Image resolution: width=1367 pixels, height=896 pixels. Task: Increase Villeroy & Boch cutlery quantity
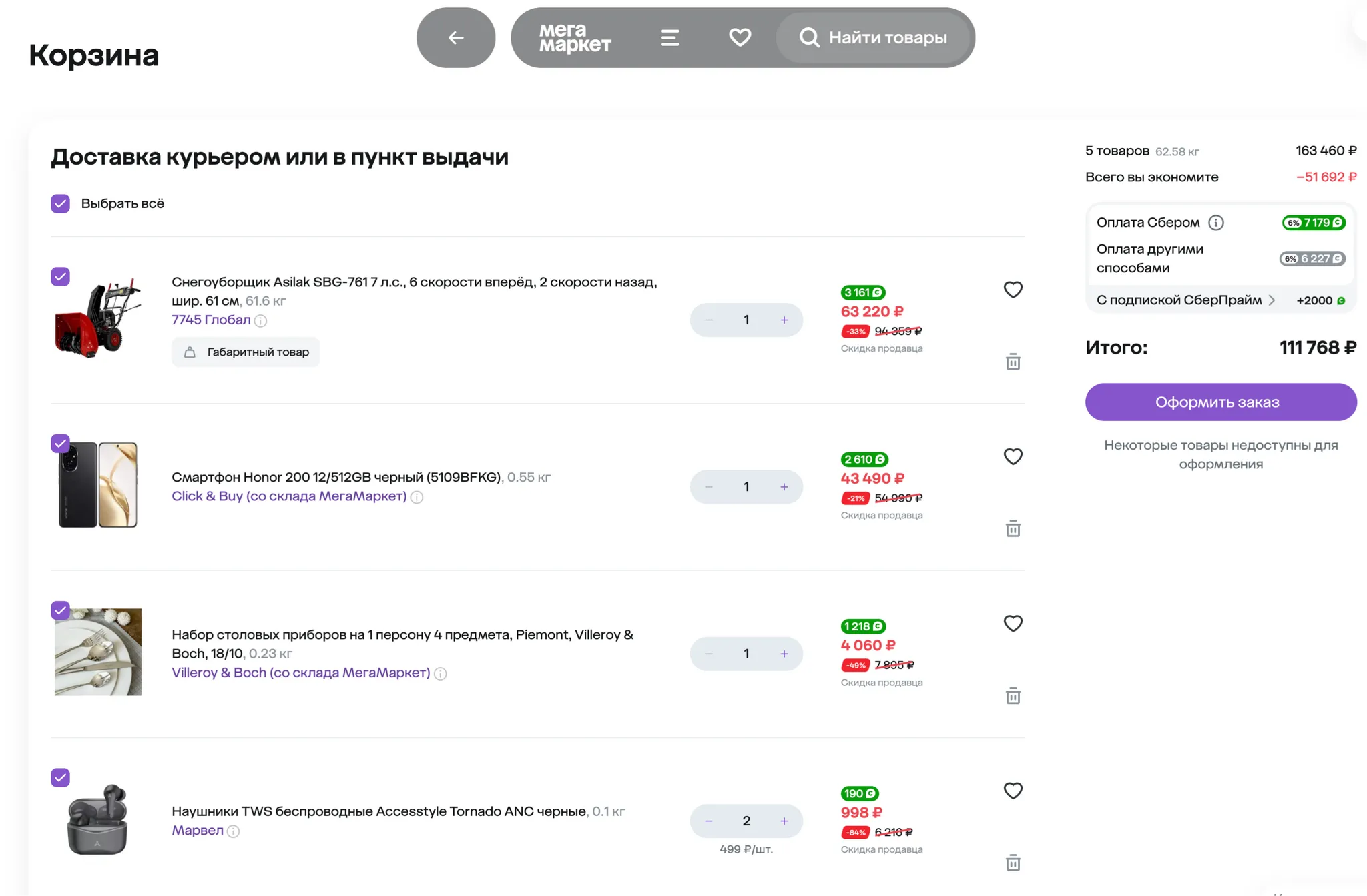[x=784, y=654]
